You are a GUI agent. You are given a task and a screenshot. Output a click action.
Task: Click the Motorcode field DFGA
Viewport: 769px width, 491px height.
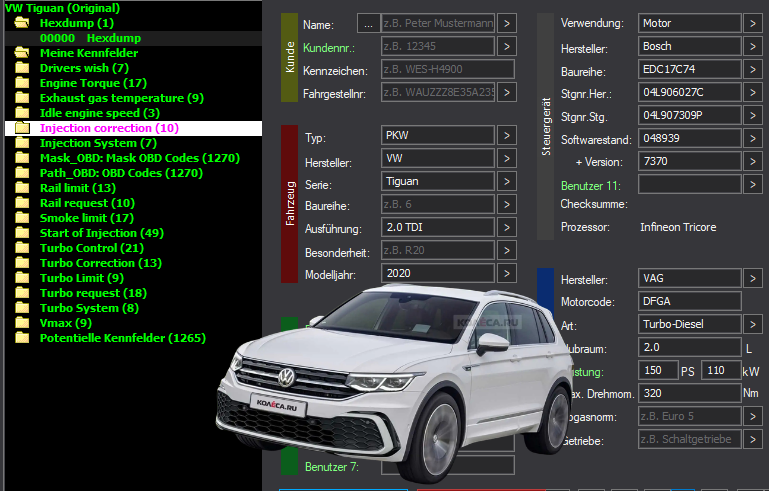point(690,301)
